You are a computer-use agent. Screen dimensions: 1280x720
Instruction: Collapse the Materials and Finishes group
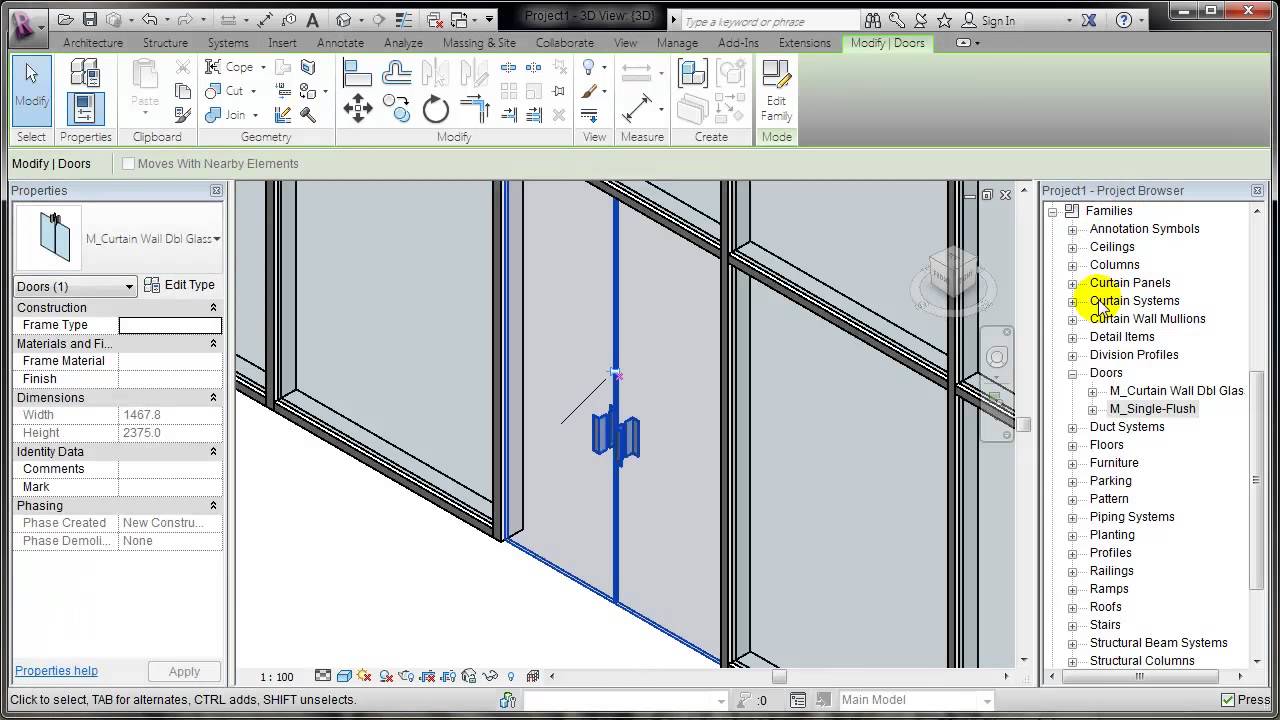(x=213, y=344)
